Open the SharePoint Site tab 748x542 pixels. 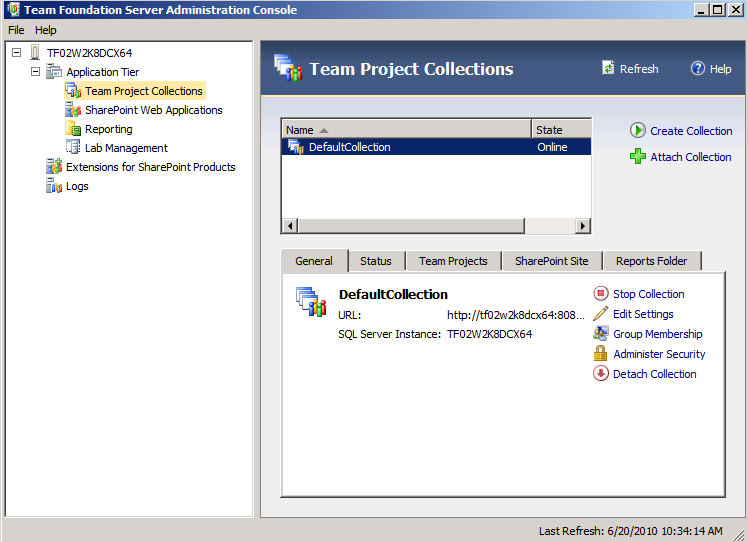(x=551, y=261)
